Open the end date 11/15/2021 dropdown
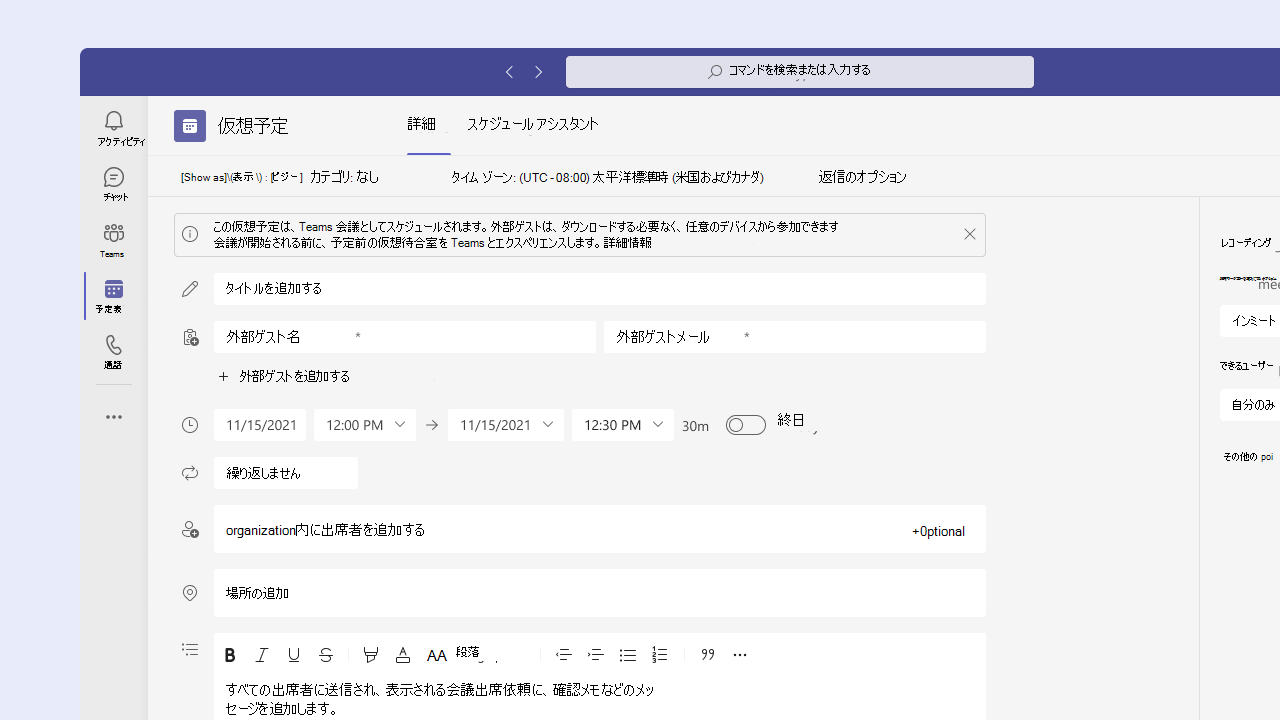Screen dimensions: 1280x720 pyautogui.click(x=506, y=425)
